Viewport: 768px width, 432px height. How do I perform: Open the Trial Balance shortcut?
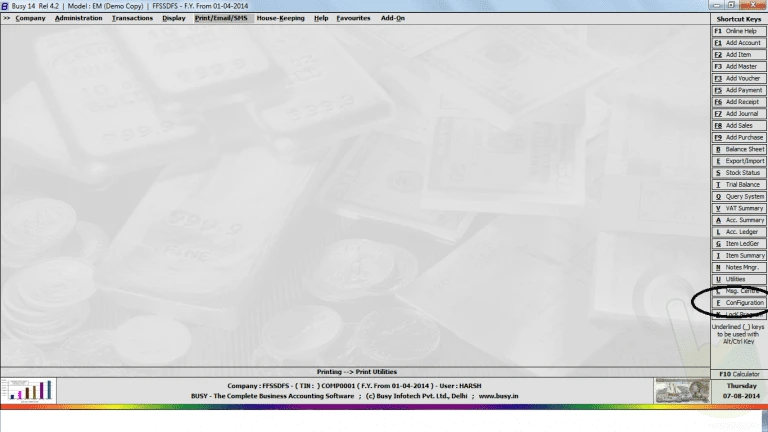tap(739, 185)
